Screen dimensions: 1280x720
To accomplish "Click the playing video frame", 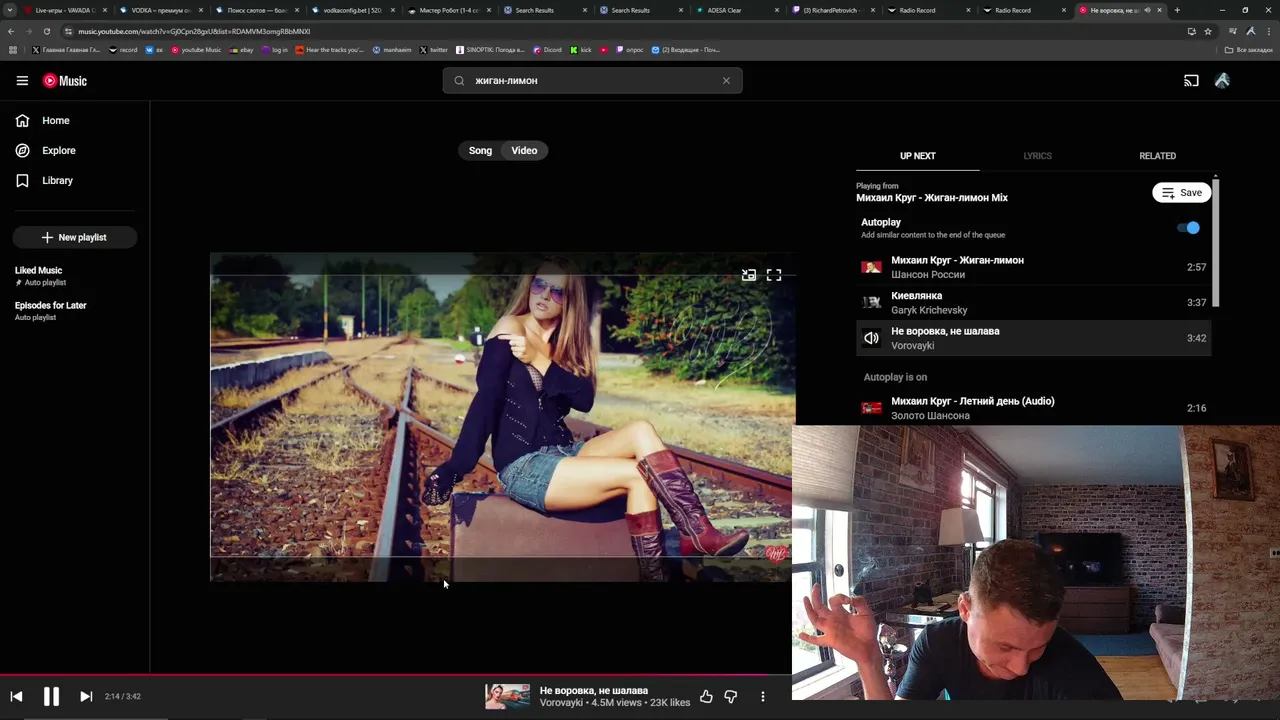I will tap(502, 417).
